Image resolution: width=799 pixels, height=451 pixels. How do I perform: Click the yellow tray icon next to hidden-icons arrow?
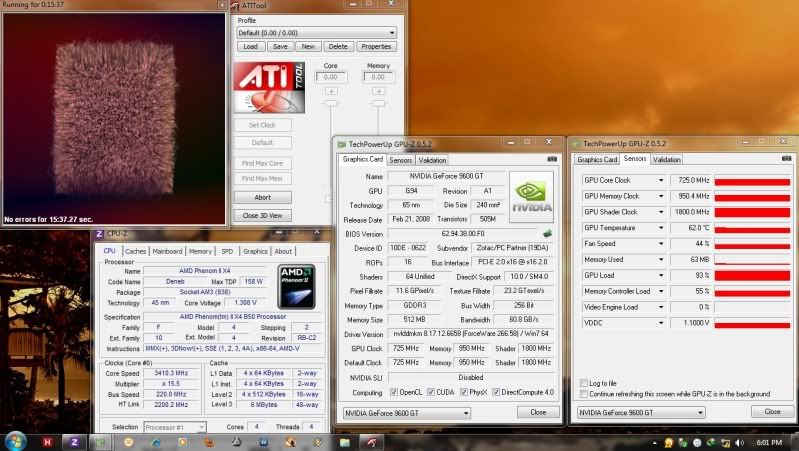coord(669,443)
